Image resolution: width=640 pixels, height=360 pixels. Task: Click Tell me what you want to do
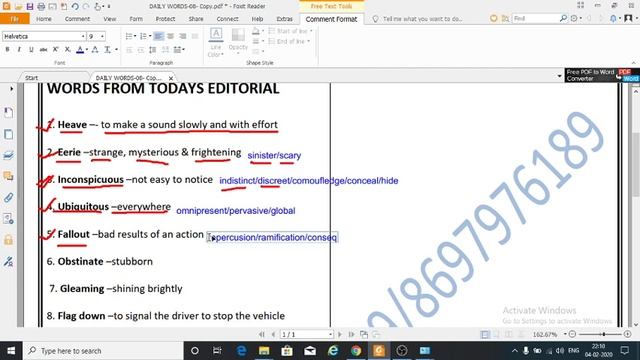422,19
